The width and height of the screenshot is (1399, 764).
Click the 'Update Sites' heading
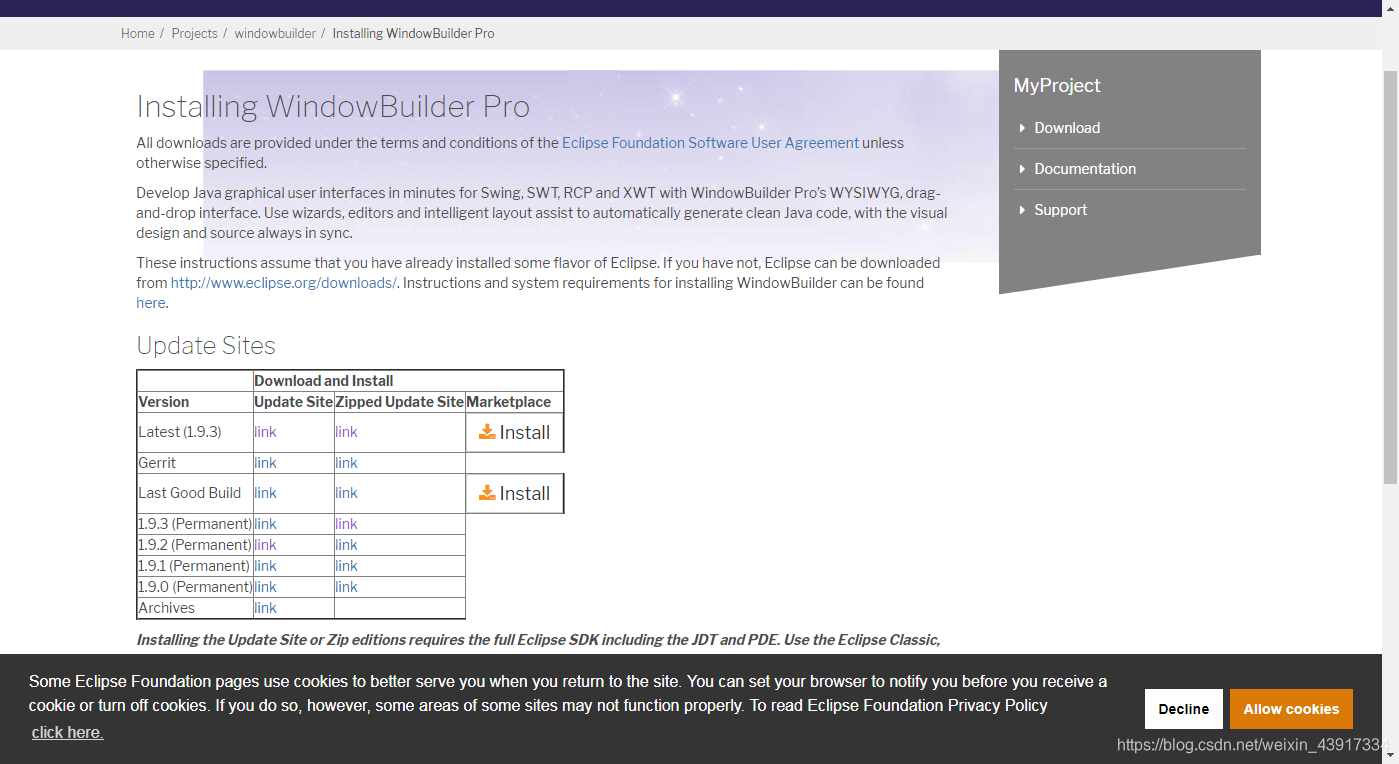[x=206, y=346]
